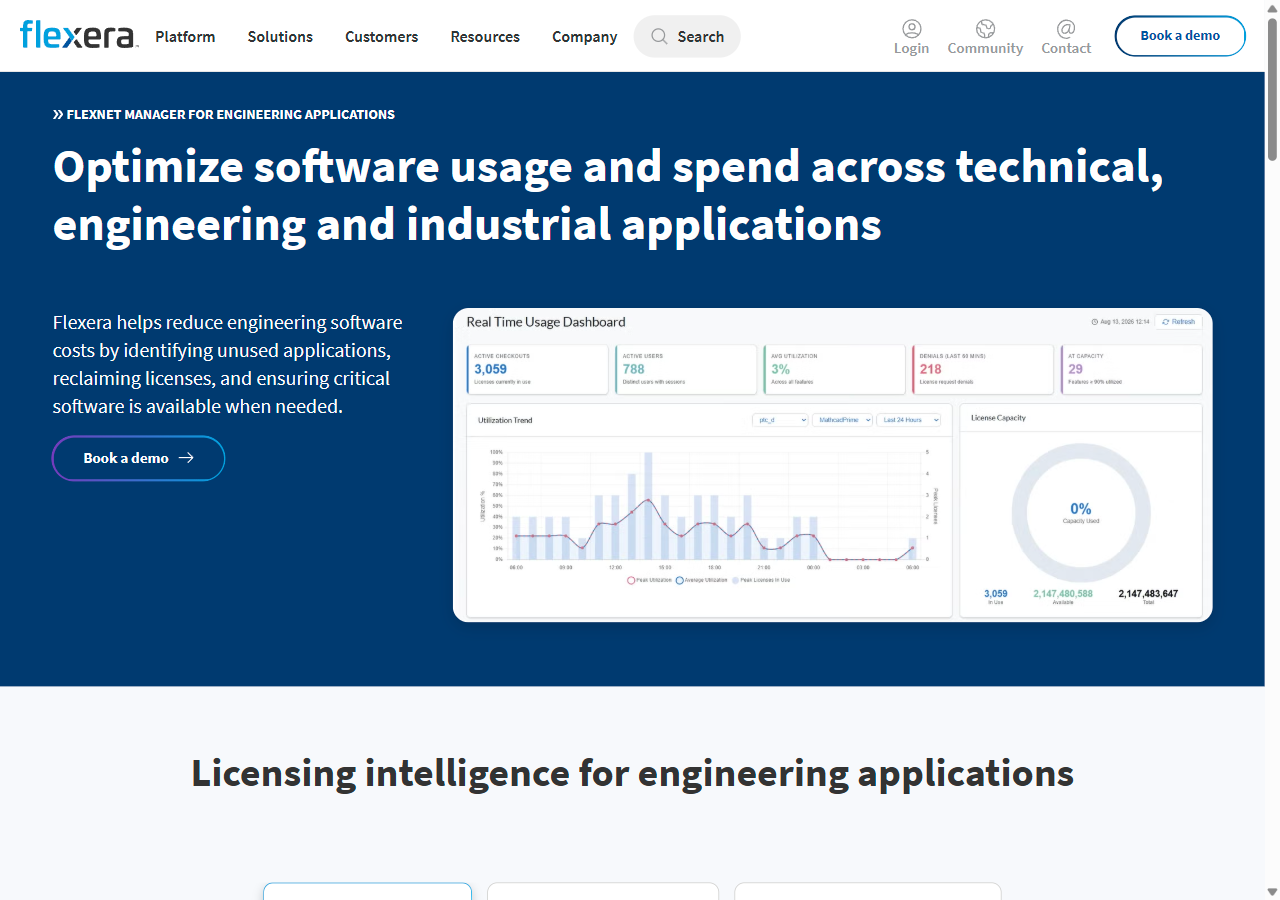Viewport: 1280px width, 900px height.
Task: Click Book a demo below hero paragraph
Action: [138, 458]
